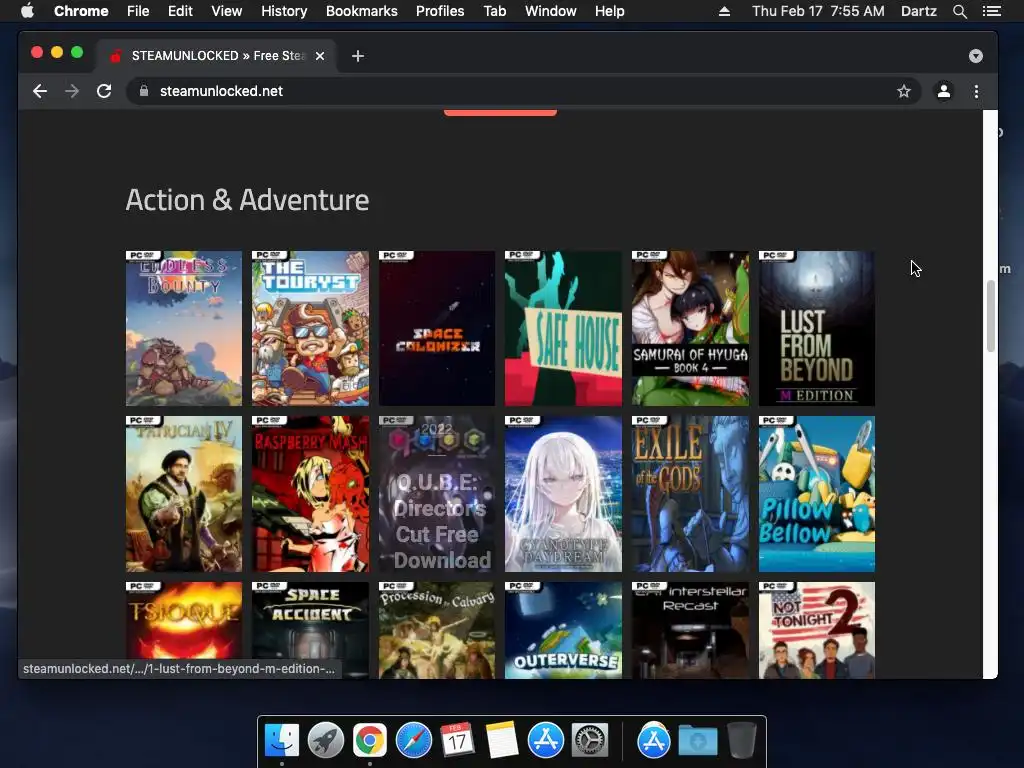Open Spotlight search in the menu bar
This screenshot has height=768, width=1024.
coord(959,11)
